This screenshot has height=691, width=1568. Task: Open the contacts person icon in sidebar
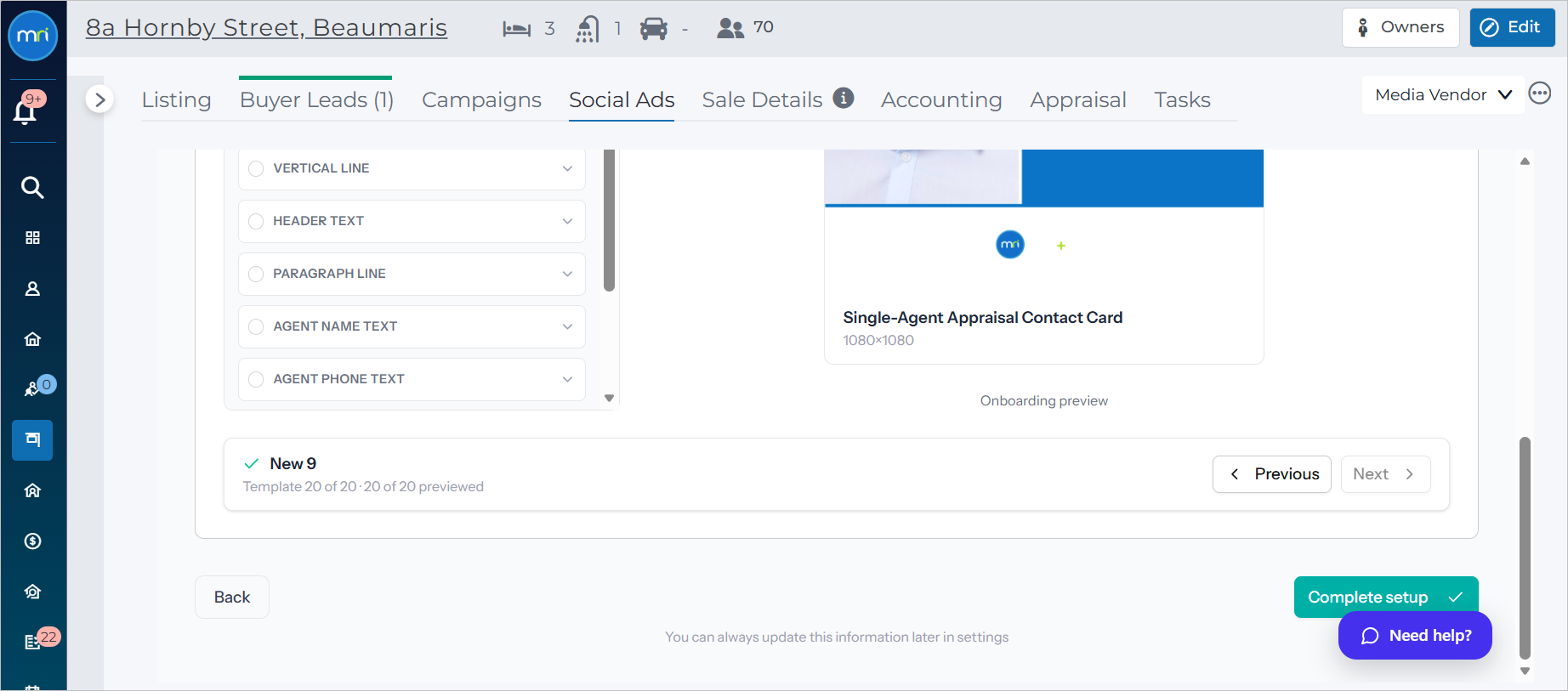(x=32, y=289)
